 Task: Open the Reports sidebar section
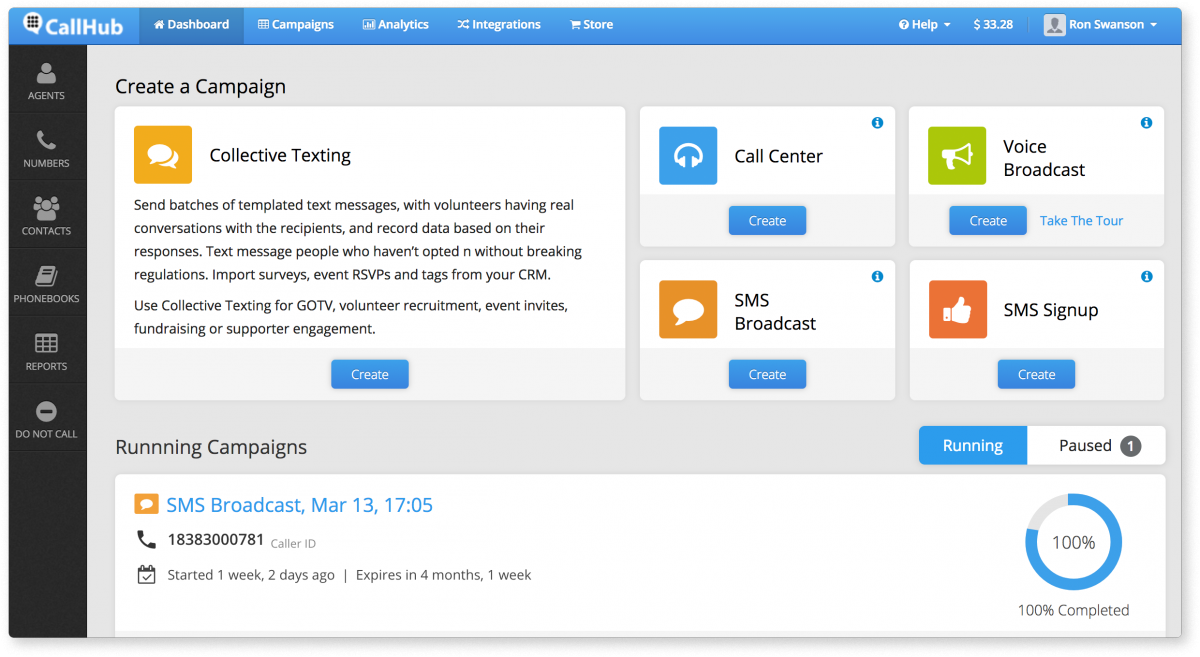46,352
